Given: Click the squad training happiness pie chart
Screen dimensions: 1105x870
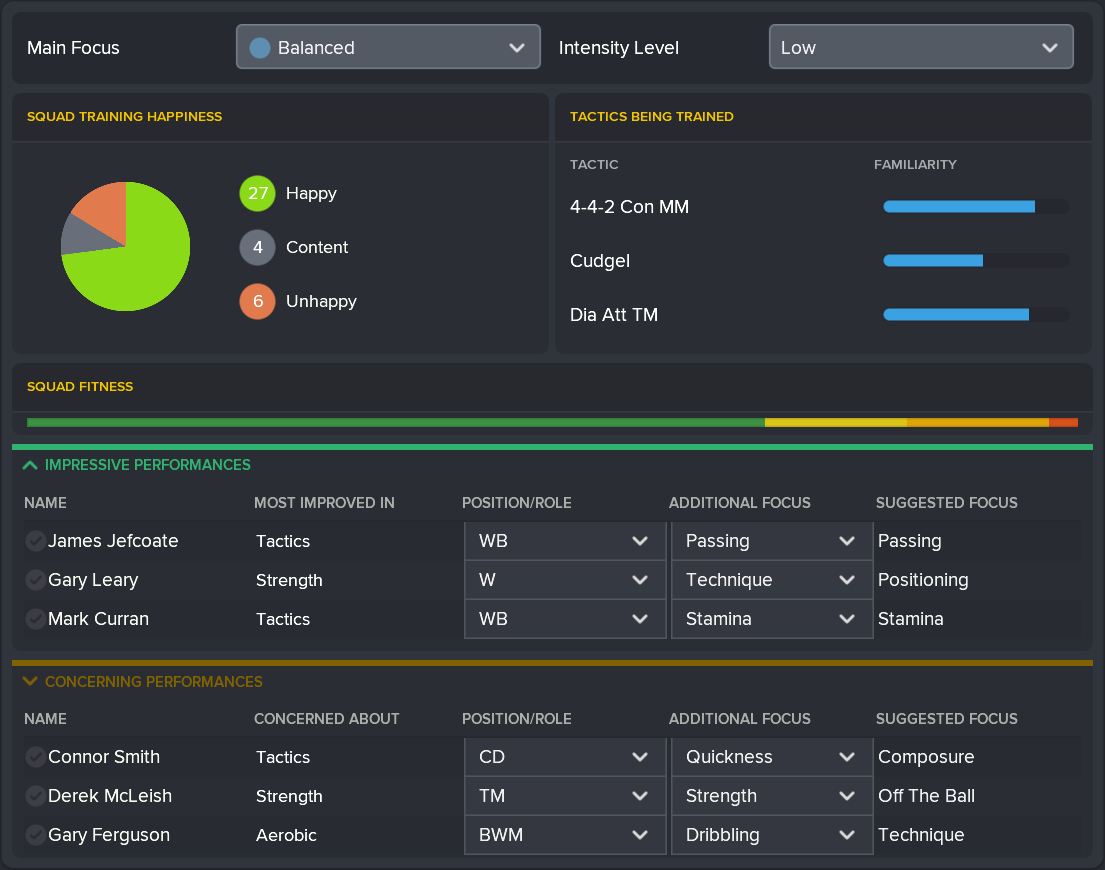Looking at the screenshot, I should pos(125,246).
